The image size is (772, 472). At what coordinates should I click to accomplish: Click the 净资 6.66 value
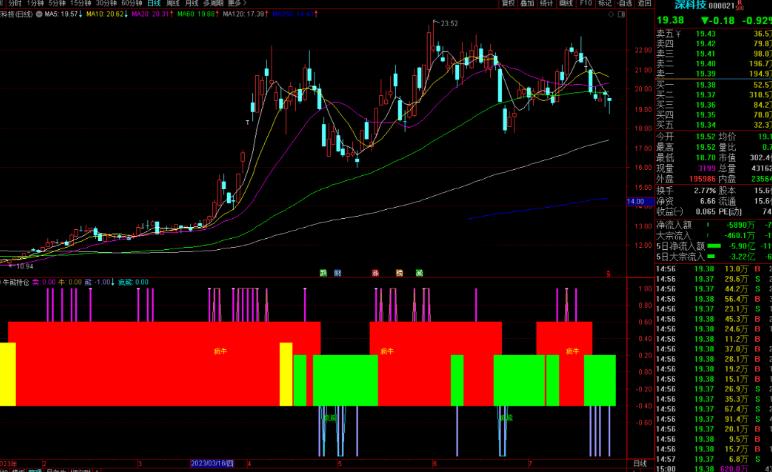click(x=708, y=201)
